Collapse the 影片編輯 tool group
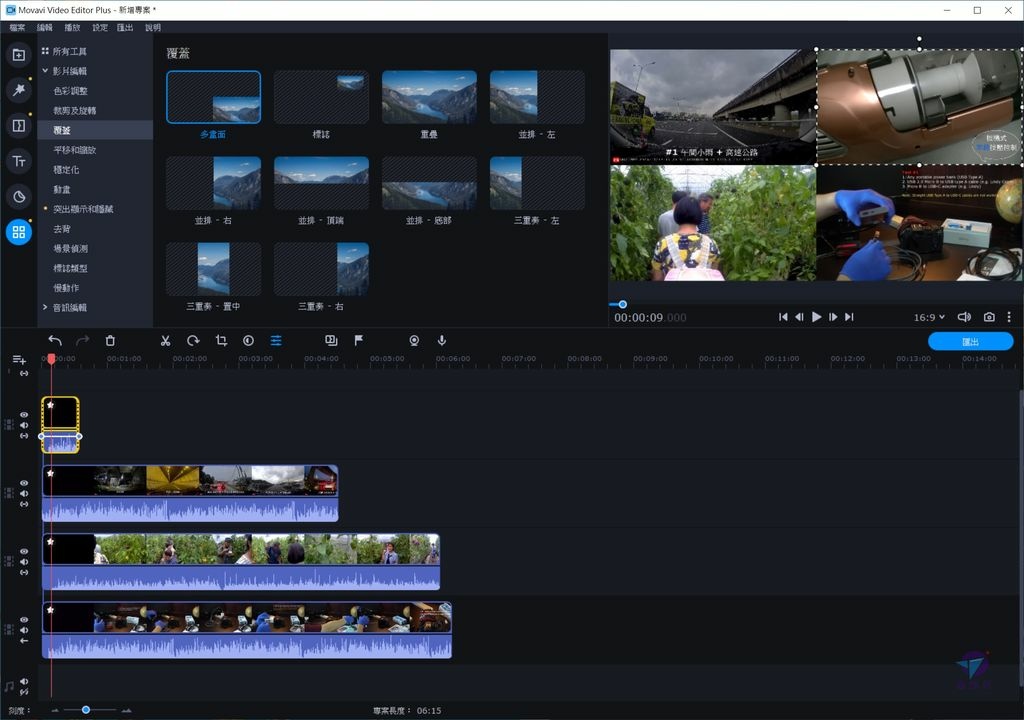Viewport: 1024px width, 720px height. point(45,71)
